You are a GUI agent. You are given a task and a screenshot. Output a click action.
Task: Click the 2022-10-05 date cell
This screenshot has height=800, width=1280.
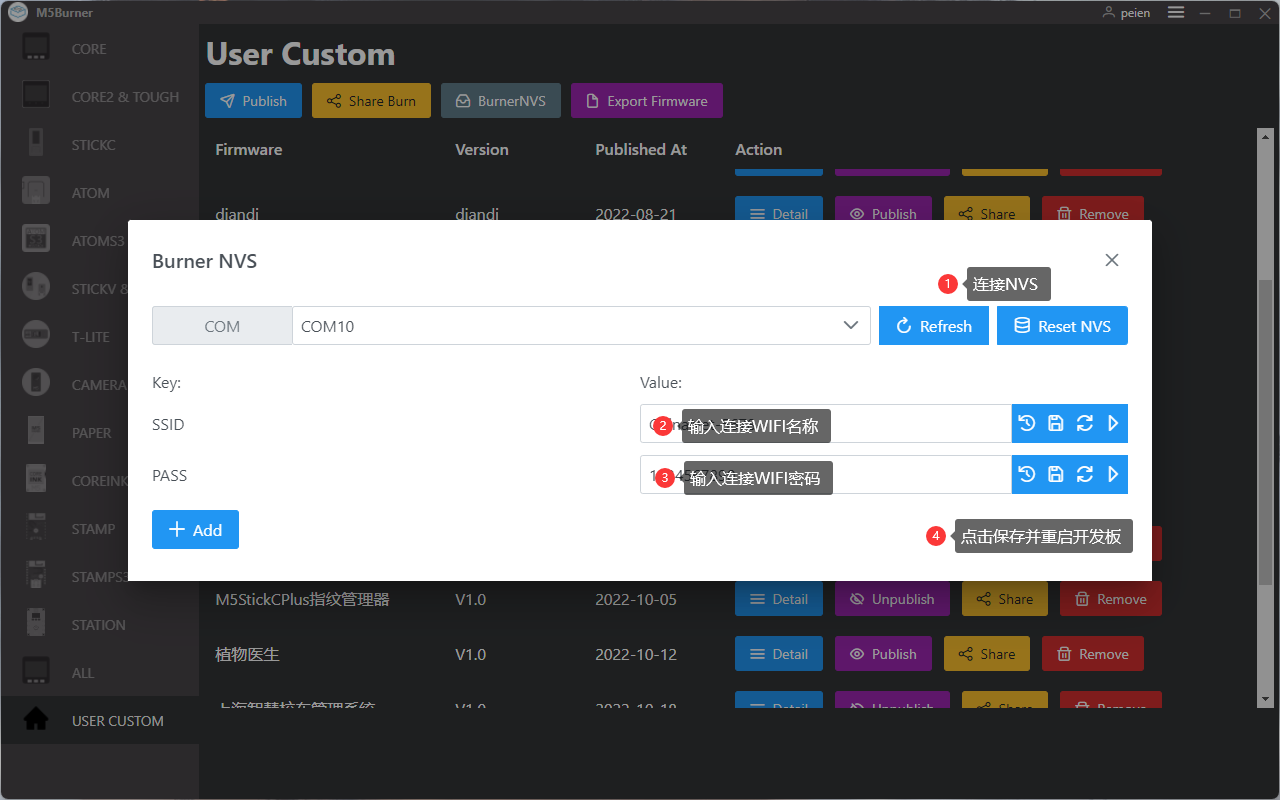[636, 599]
